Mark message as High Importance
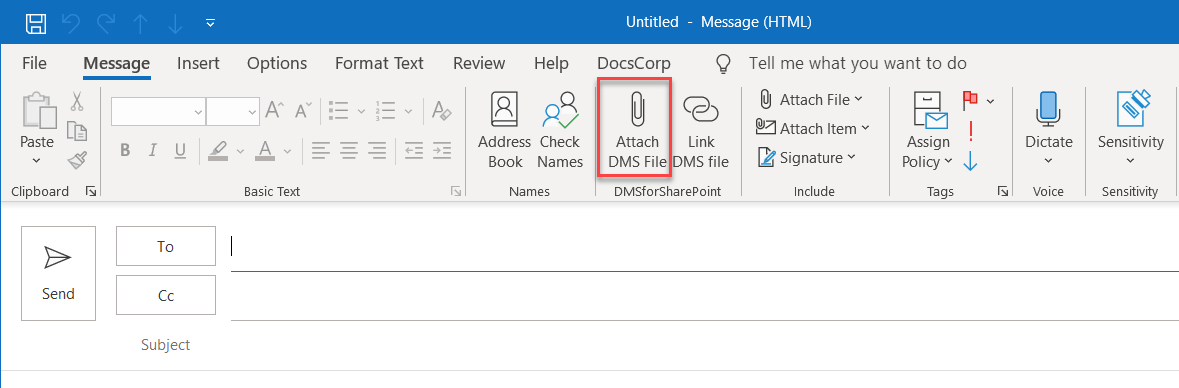Screen dimensions: 1179x388 coord(971,130)
